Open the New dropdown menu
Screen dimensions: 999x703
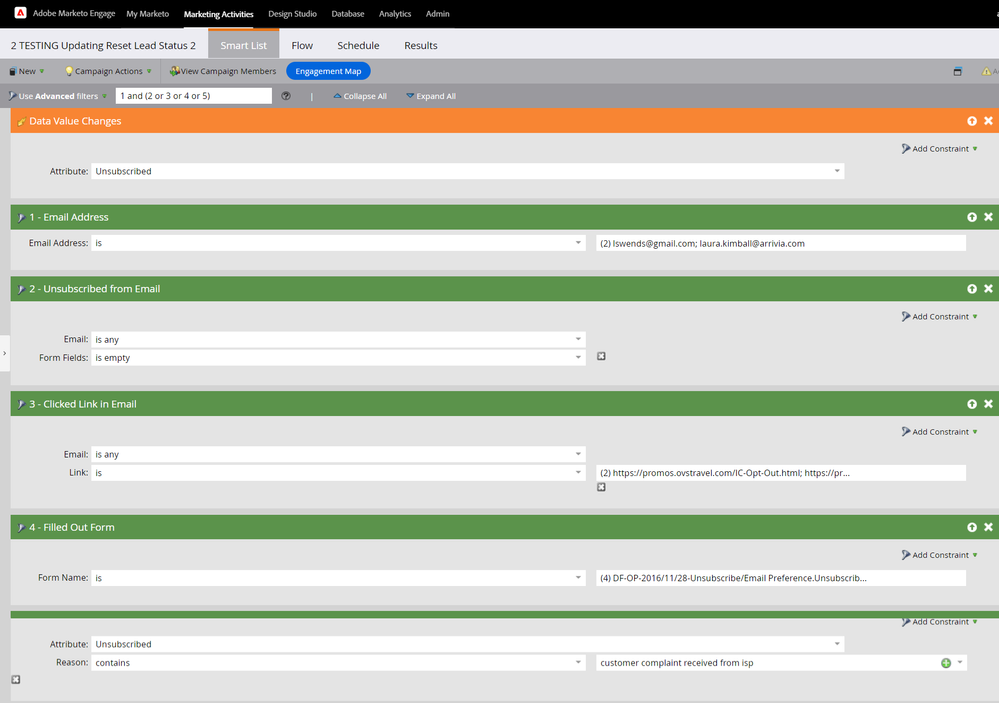point(27,71)
